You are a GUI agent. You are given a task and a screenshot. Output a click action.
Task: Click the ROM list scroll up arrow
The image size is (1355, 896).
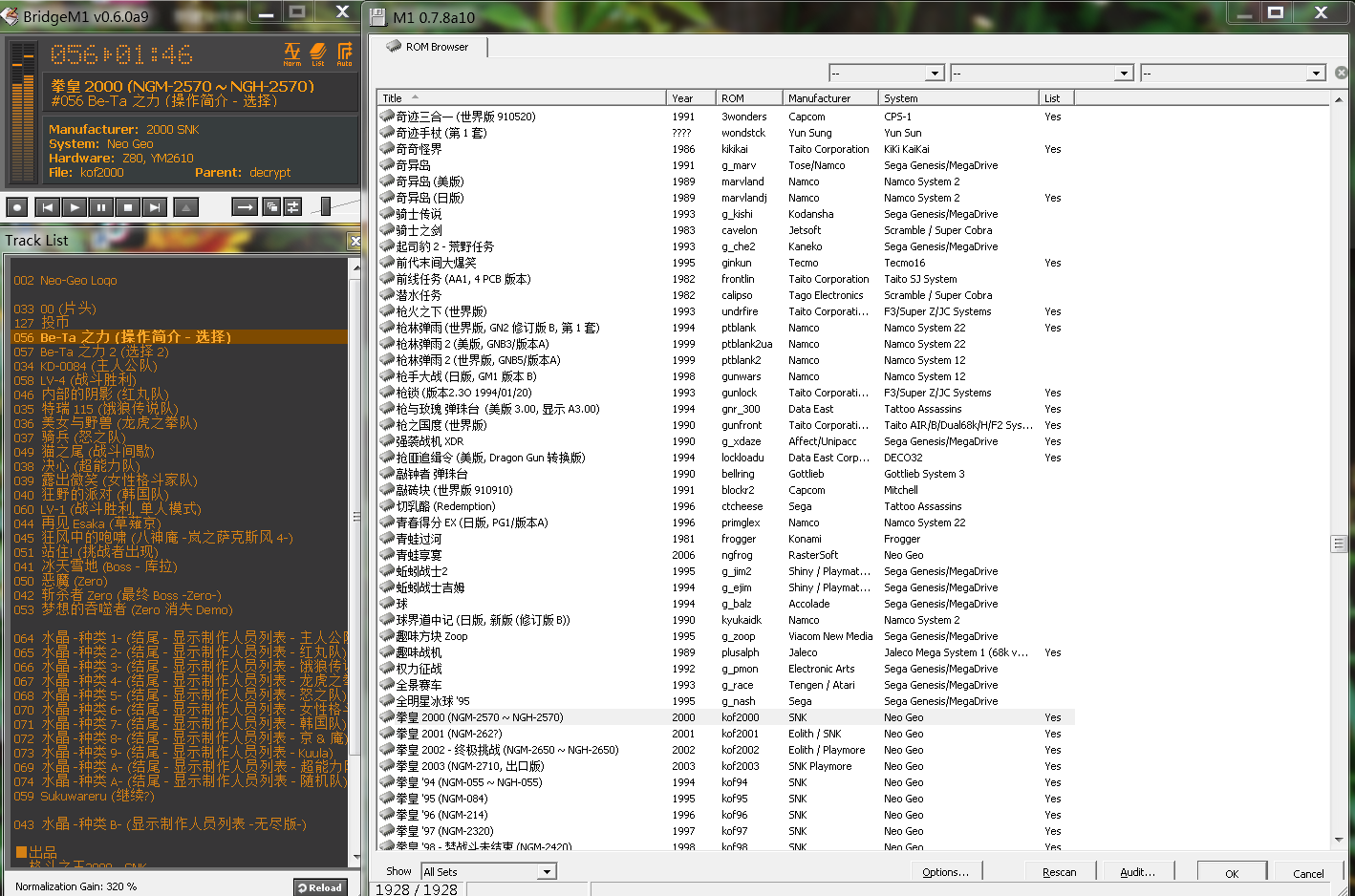coord(1339,100)
